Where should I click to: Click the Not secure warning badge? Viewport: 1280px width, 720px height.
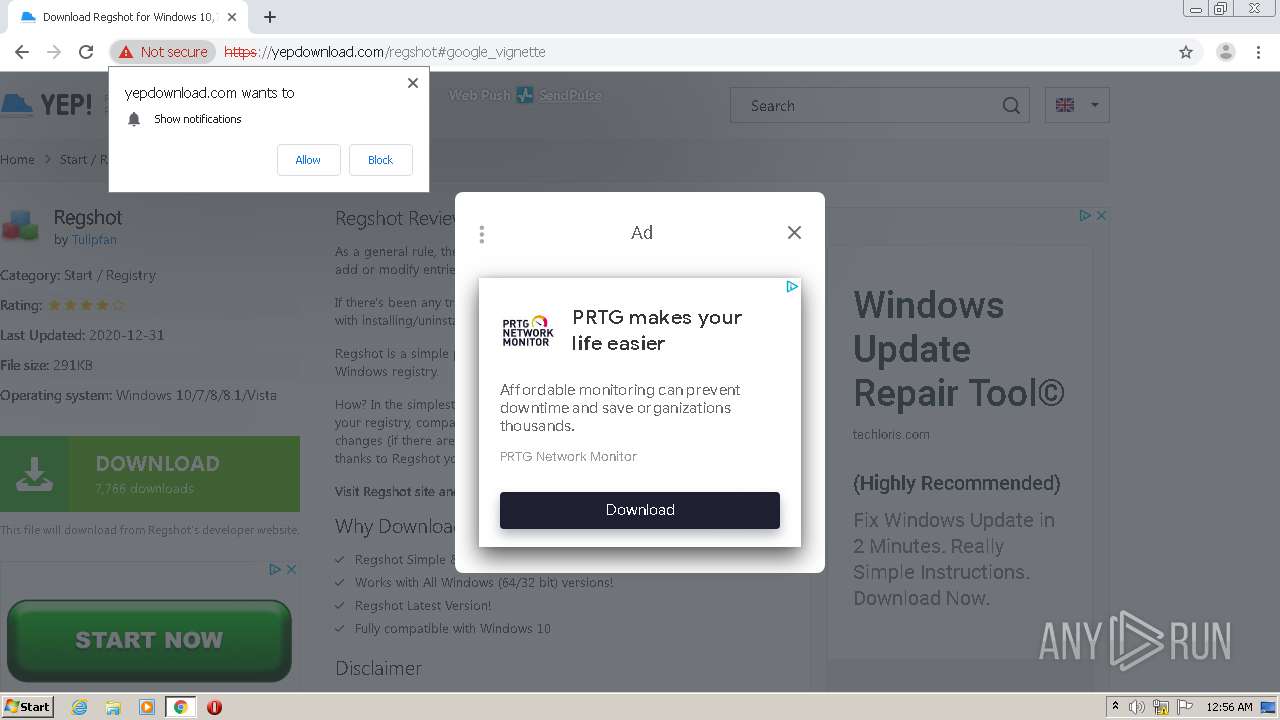[x=163, y=52]
